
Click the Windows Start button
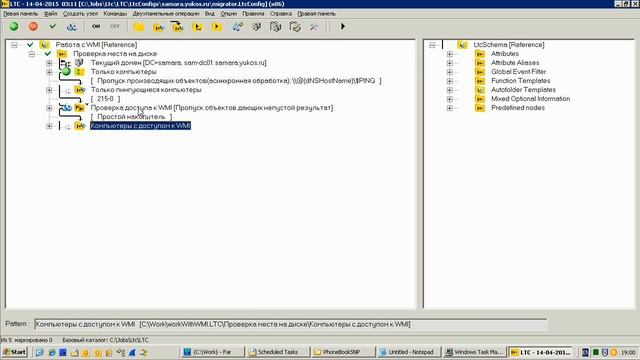tap(14, 352)
